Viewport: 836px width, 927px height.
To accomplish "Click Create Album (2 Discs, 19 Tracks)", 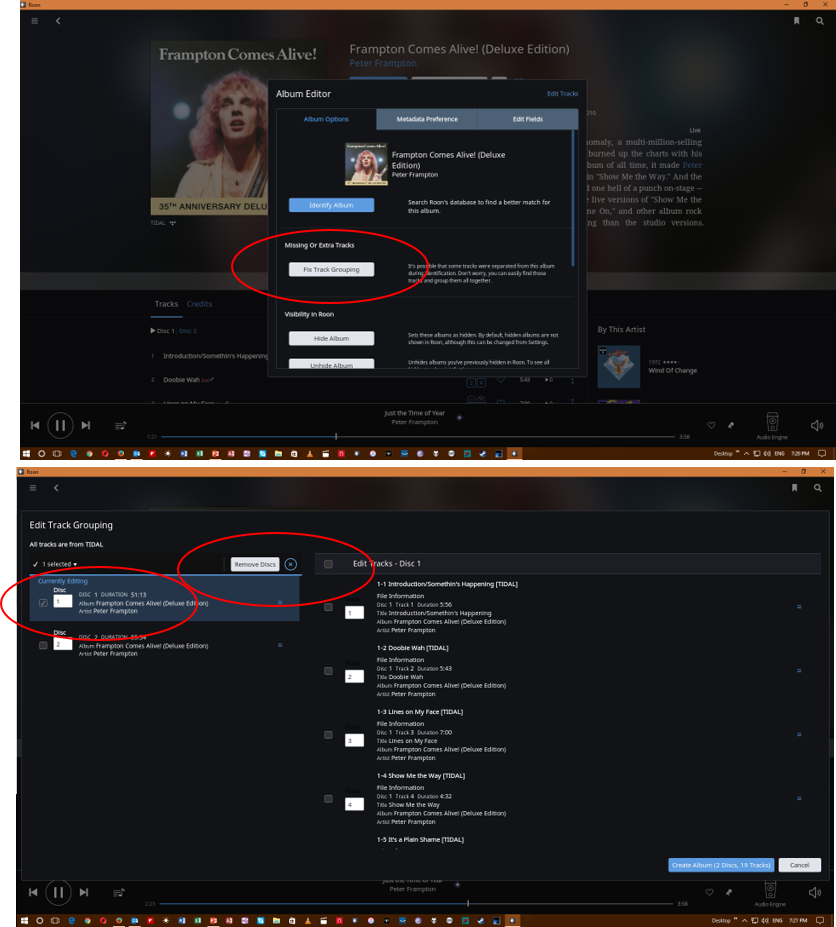I will [x=721, y=865].
